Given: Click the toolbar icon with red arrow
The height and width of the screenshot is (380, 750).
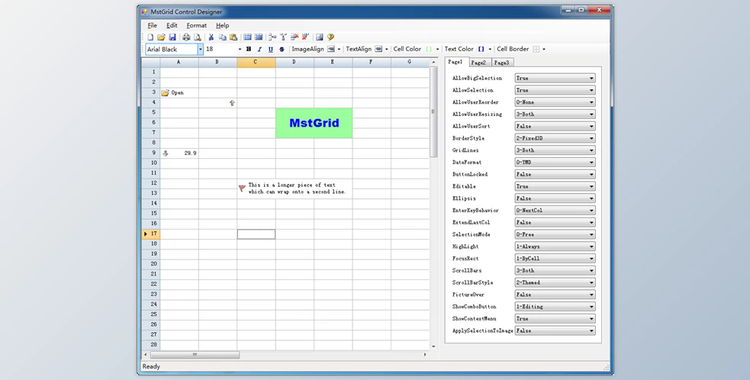Looking at the screenshot, I should (294, 37).
